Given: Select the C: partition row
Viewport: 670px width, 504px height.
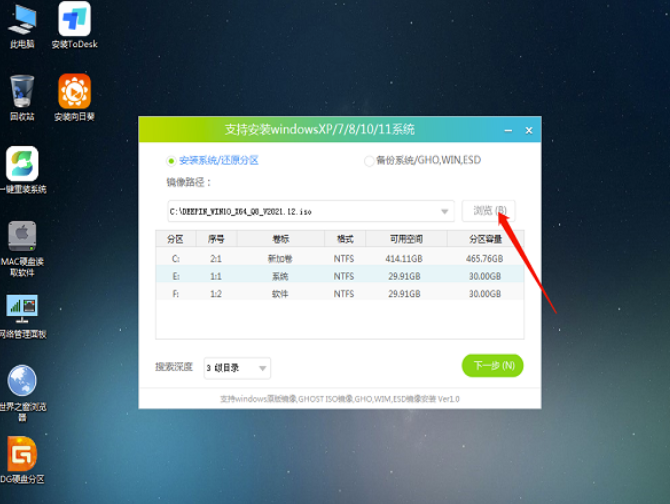Looking at the screenshot, I should pyautogui.click(x=340, y=258).
